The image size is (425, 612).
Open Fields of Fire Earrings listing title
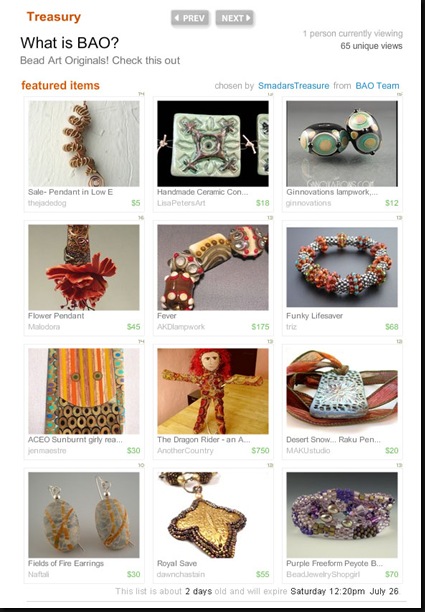click(66, 563)
